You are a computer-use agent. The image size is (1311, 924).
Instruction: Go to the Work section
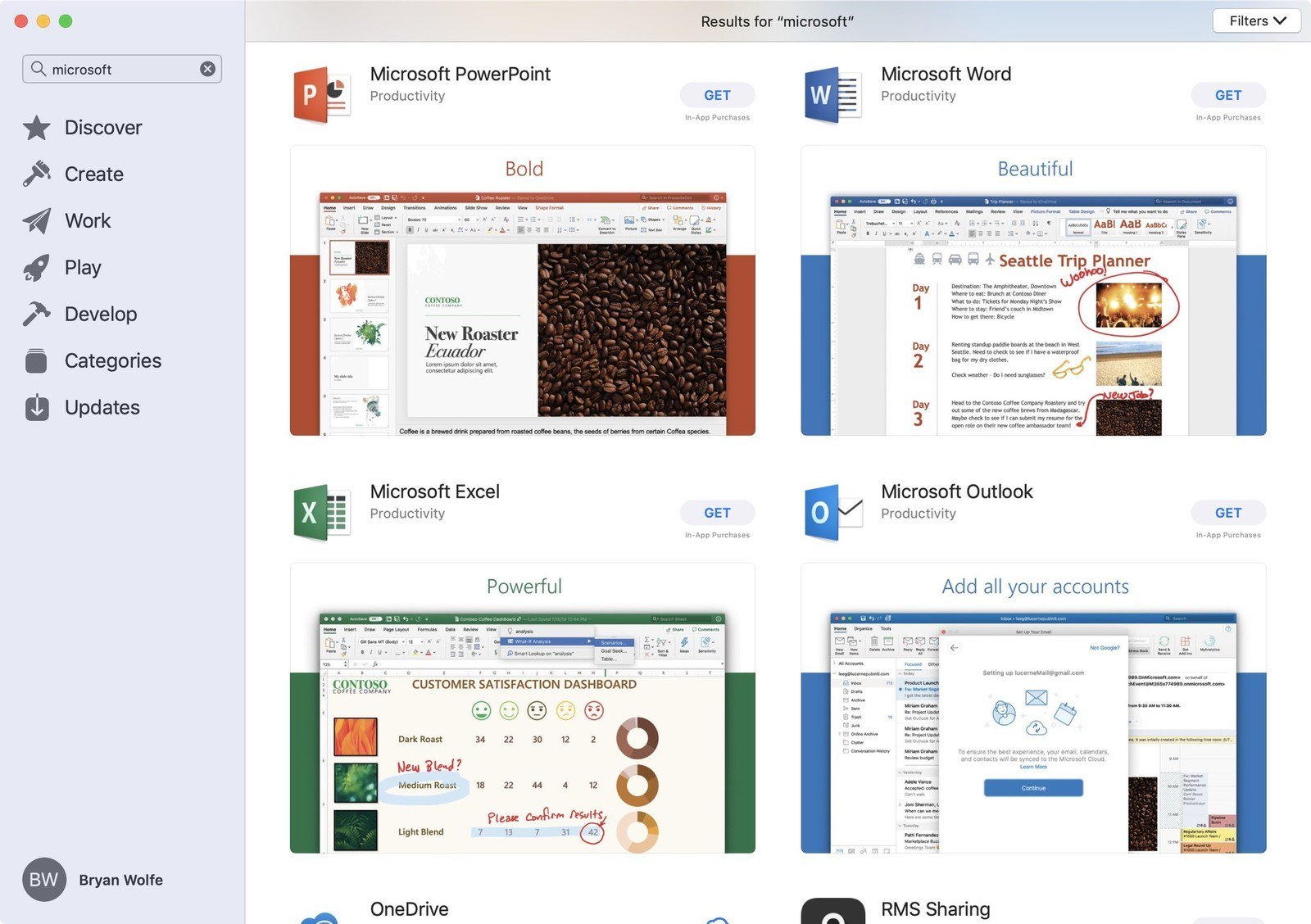click(88, 221)
